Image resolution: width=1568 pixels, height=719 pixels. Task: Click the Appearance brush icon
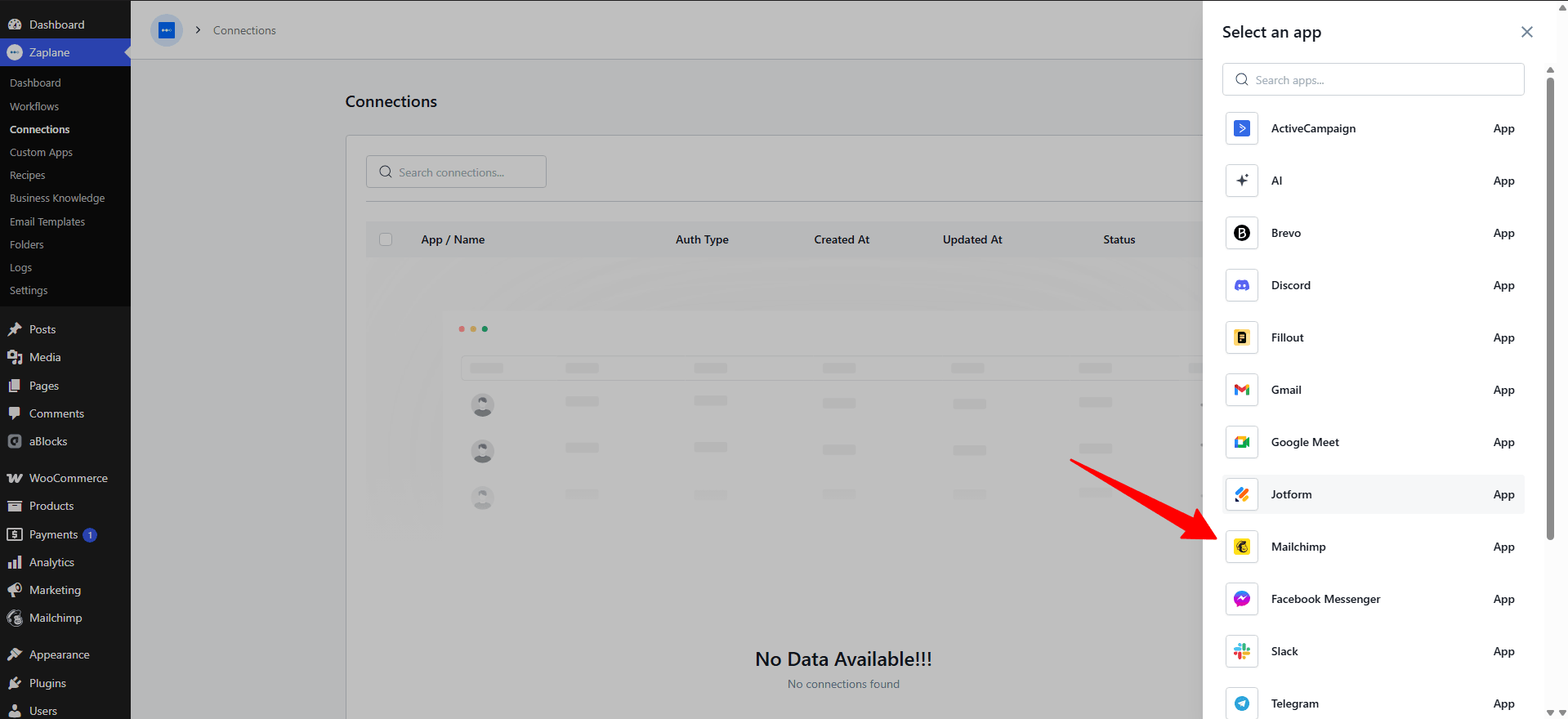[15, 654]
